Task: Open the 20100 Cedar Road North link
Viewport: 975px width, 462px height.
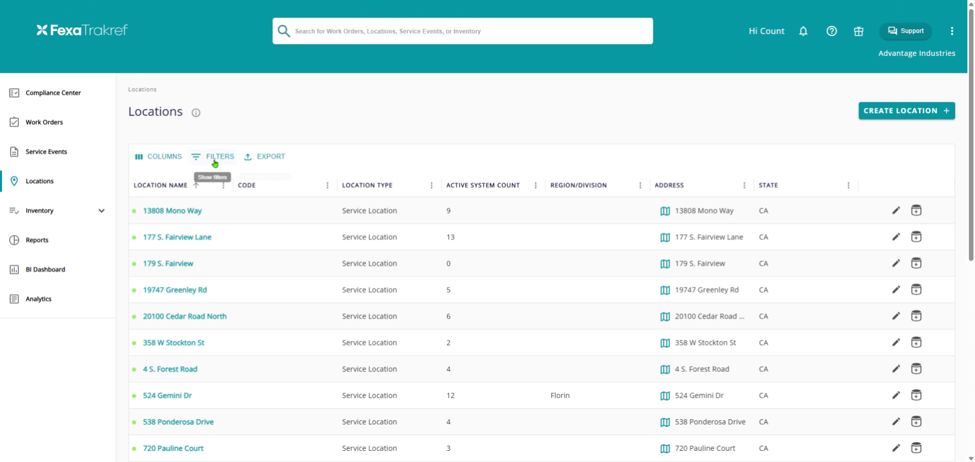Action: [185, 316]
